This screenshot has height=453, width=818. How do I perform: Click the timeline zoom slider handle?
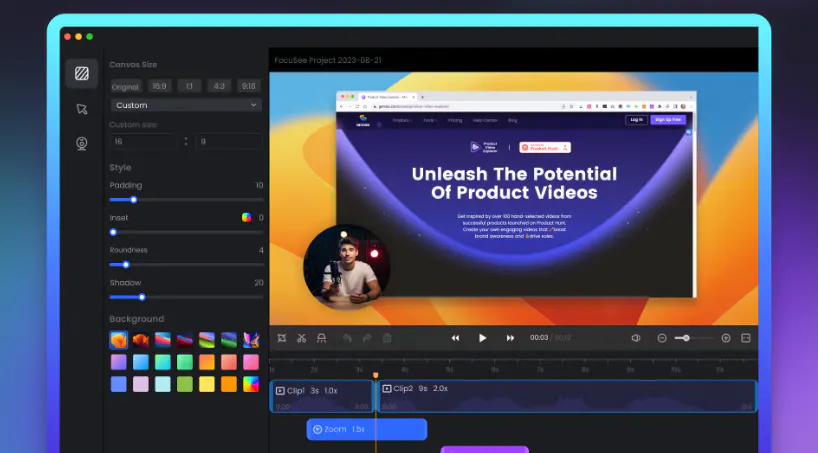tap(687, 338)
